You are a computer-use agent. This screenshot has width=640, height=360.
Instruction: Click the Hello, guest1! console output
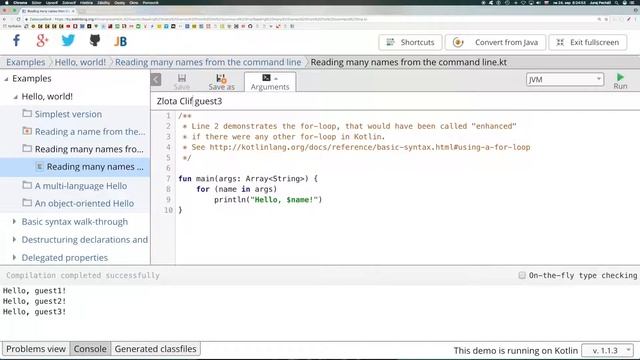34,291
